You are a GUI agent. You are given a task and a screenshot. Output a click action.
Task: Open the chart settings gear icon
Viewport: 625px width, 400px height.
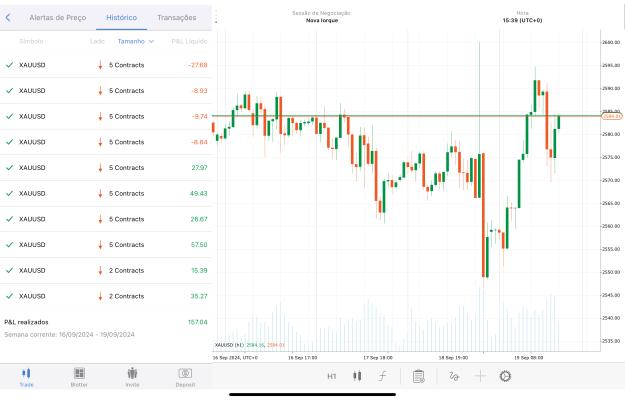[505, 376]
